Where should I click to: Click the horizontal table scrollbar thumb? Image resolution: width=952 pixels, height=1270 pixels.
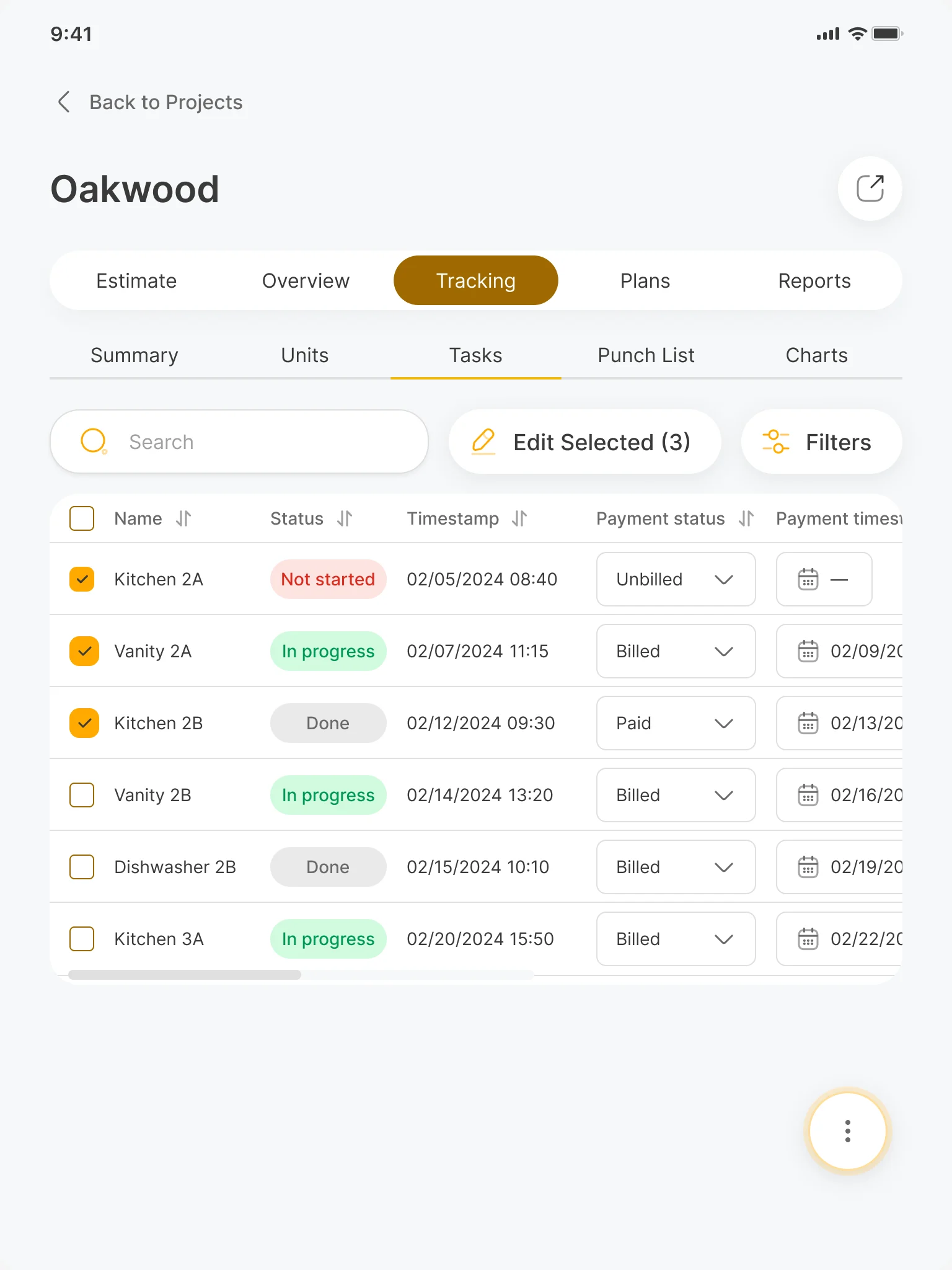tap(185, 975)
